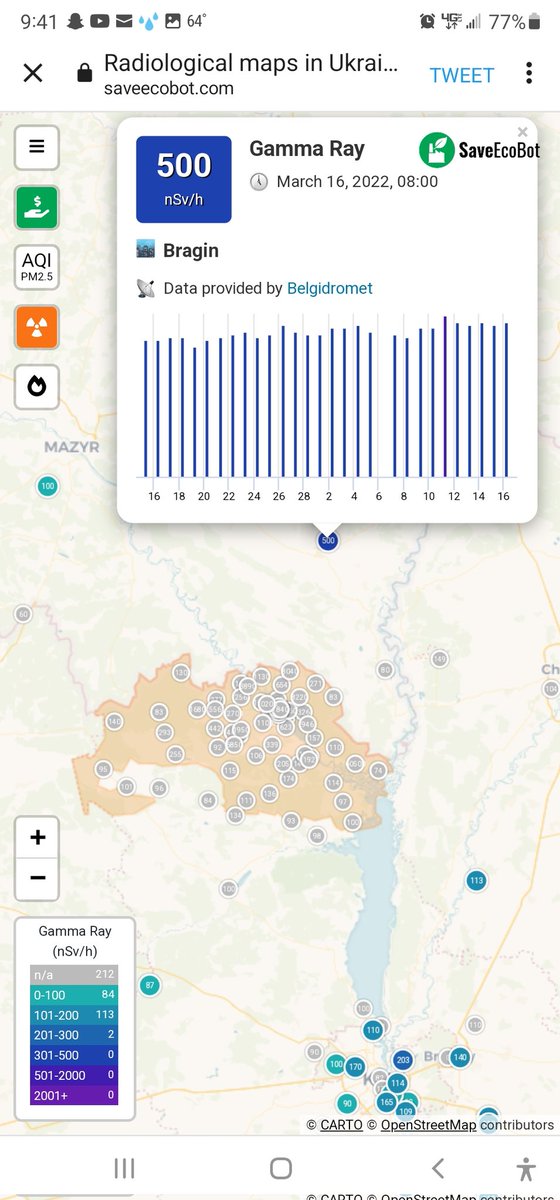Click the saveecobot.com address text
The image size is (560, 1200).
pos(169,88)
